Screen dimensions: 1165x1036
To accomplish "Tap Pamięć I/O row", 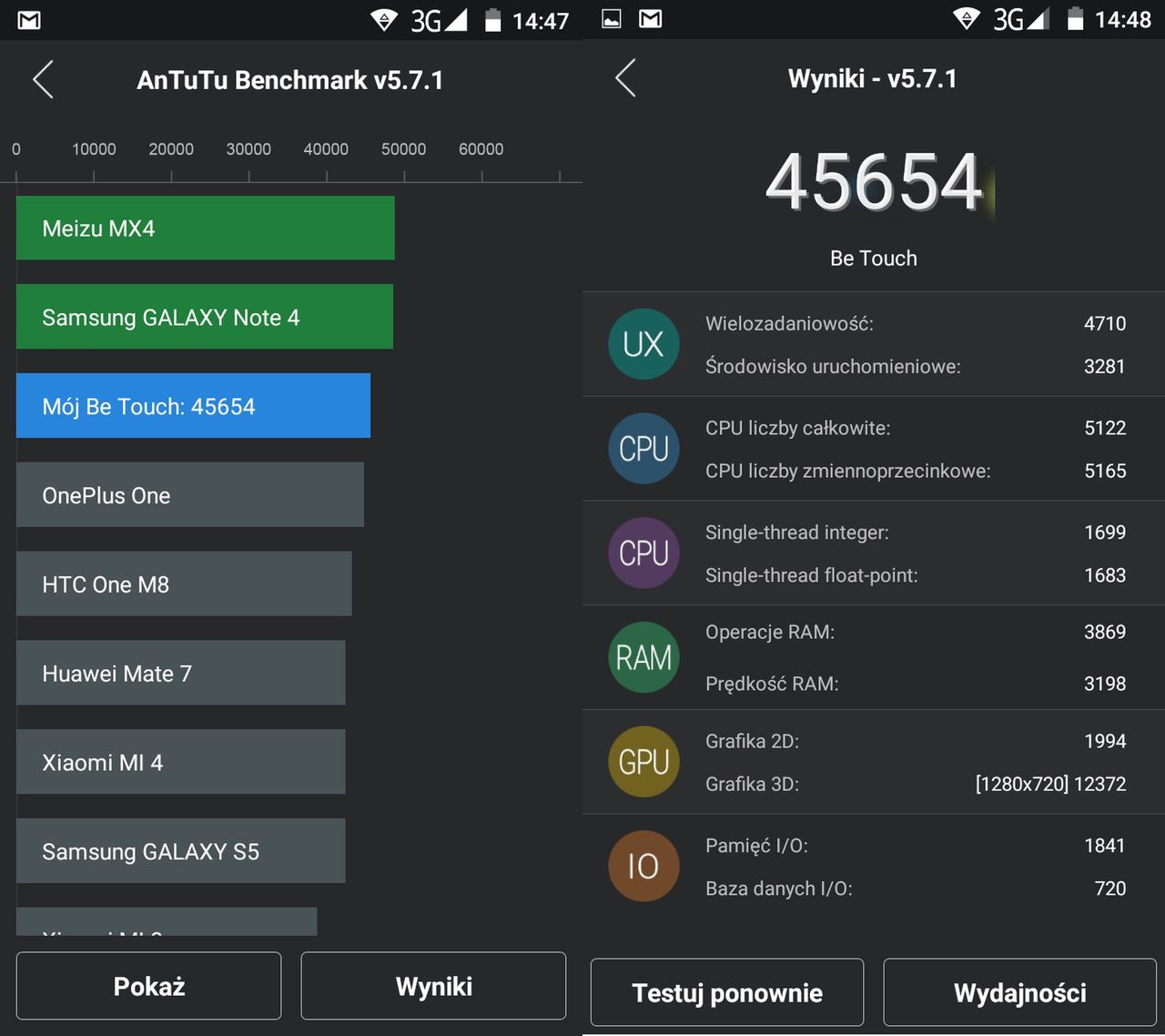I will coord(916,846).
